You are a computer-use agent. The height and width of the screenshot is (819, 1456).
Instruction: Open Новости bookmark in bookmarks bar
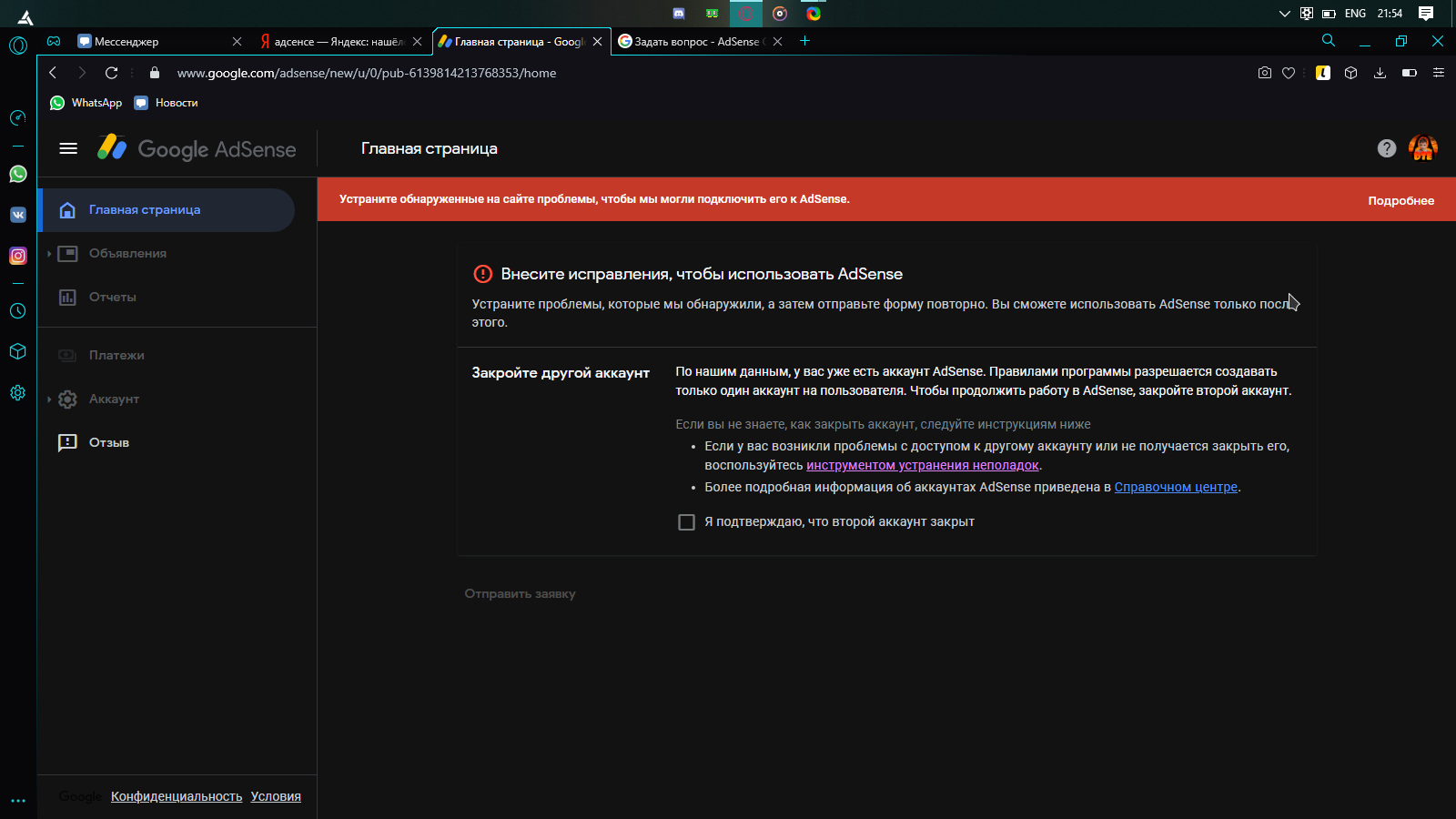coord(166,103)
